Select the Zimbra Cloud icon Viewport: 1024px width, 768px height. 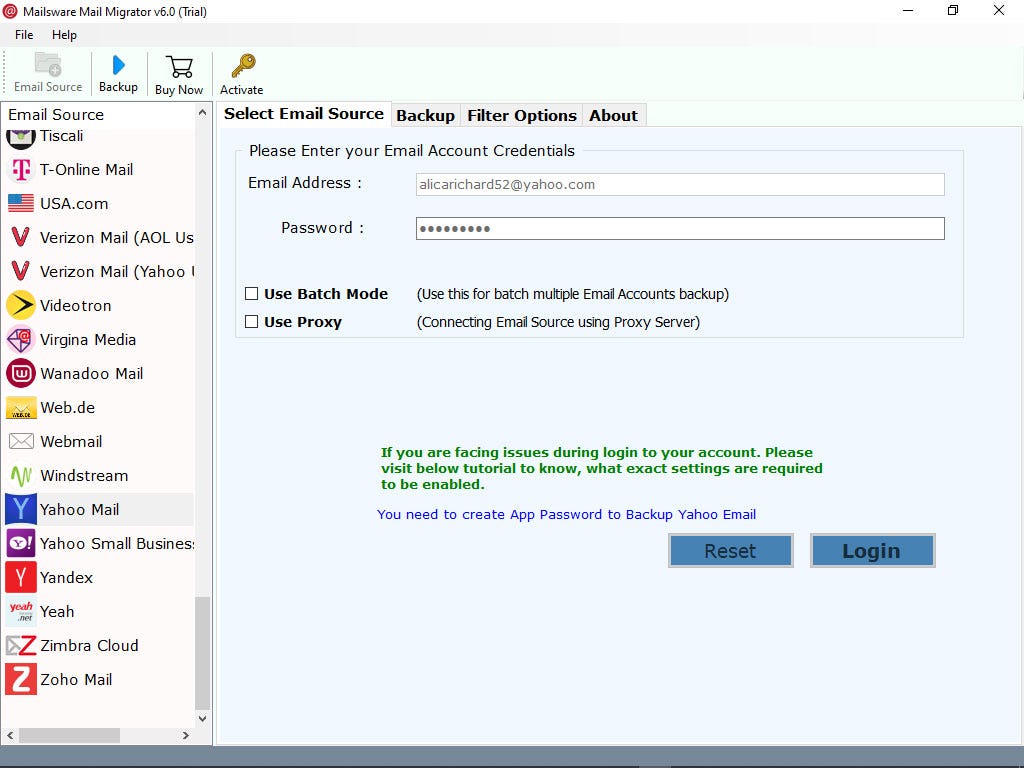[21, 646]
